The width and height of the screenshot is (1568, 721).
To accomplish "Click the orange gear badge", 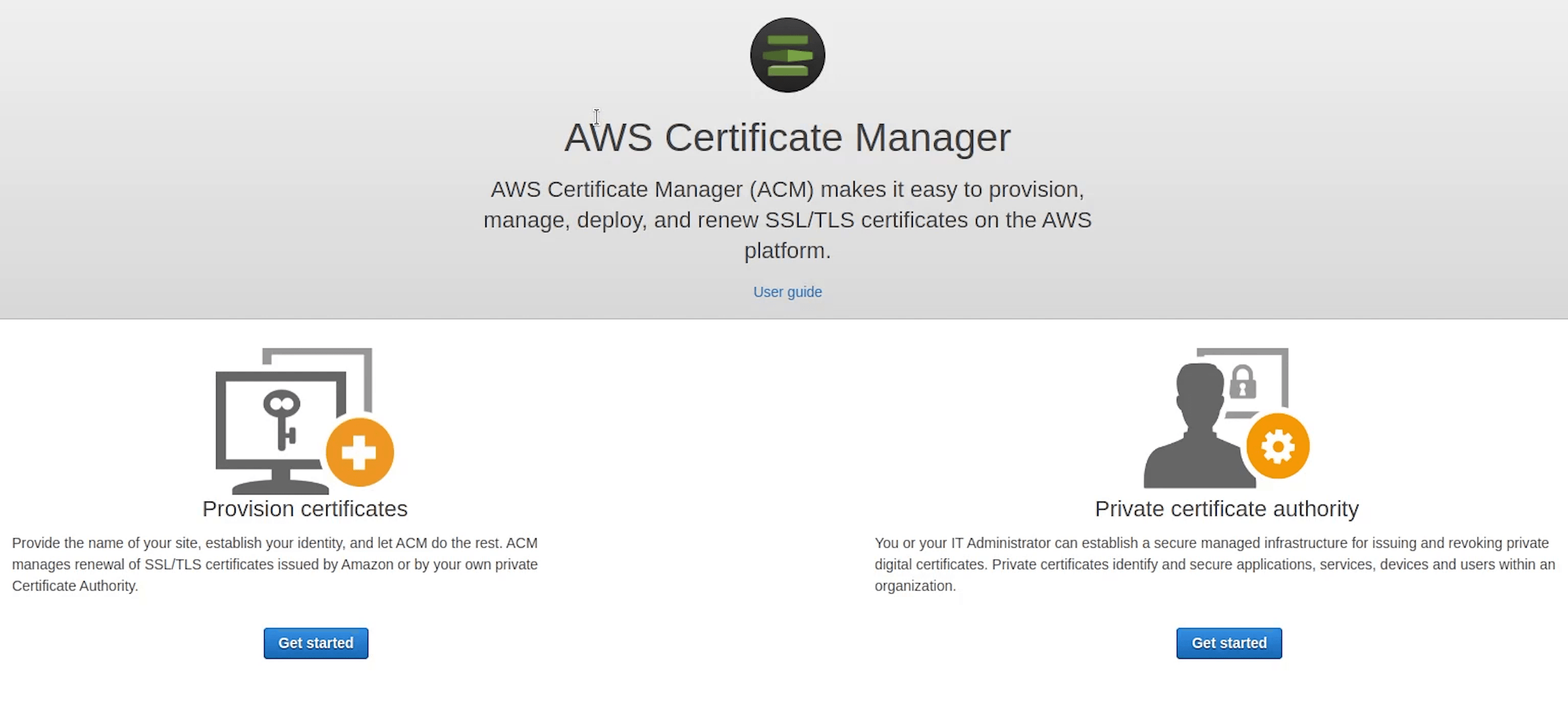I will [1278, 446].
